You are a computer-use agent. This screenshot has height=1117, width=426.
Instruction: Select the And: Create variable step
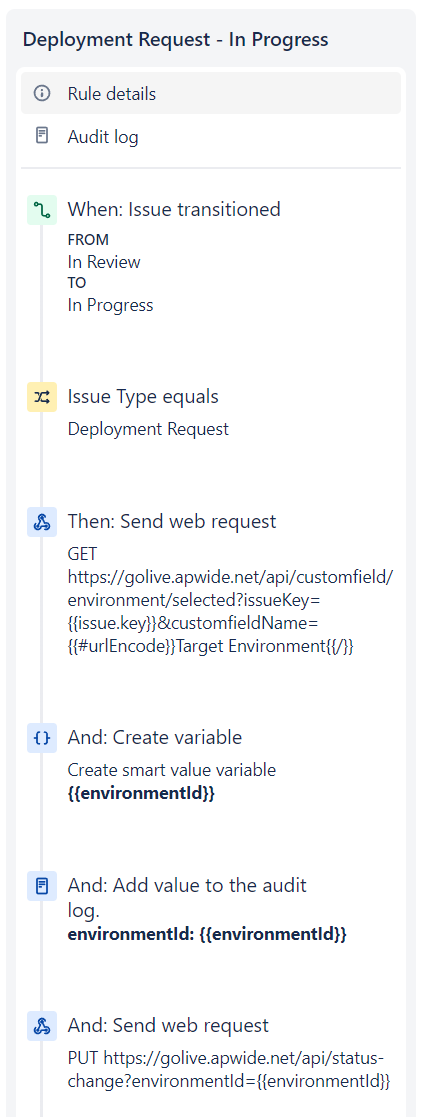coord(155,737)
